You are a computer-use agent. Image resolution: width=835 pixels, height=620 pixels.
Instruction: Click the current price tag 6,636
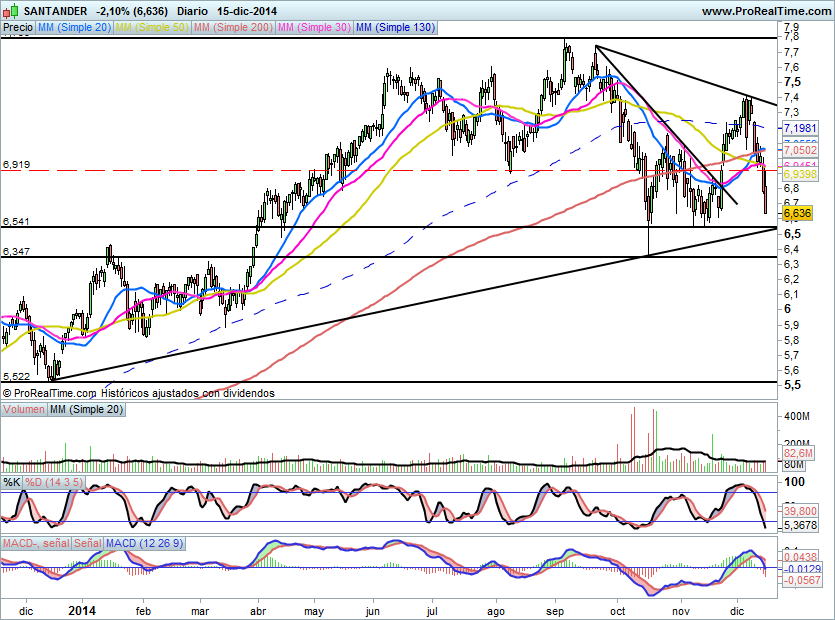coord(797,214)
